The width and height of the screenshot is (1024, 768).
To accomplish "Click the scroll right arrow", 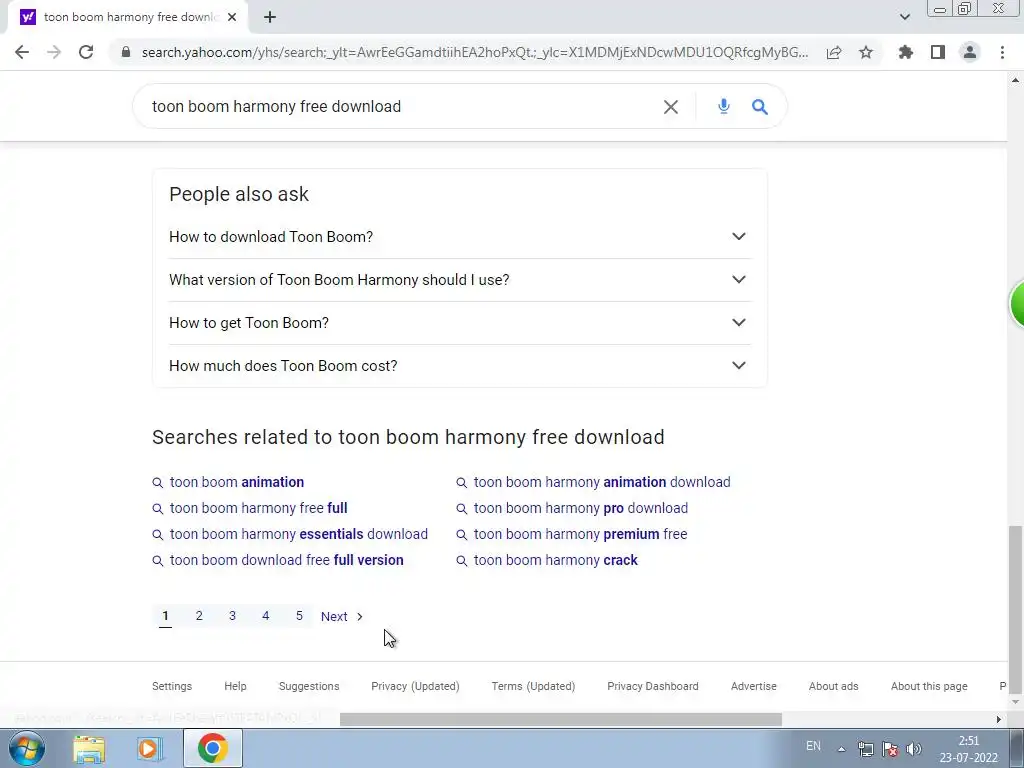I will pyautogui.click(x=999, y=720).
